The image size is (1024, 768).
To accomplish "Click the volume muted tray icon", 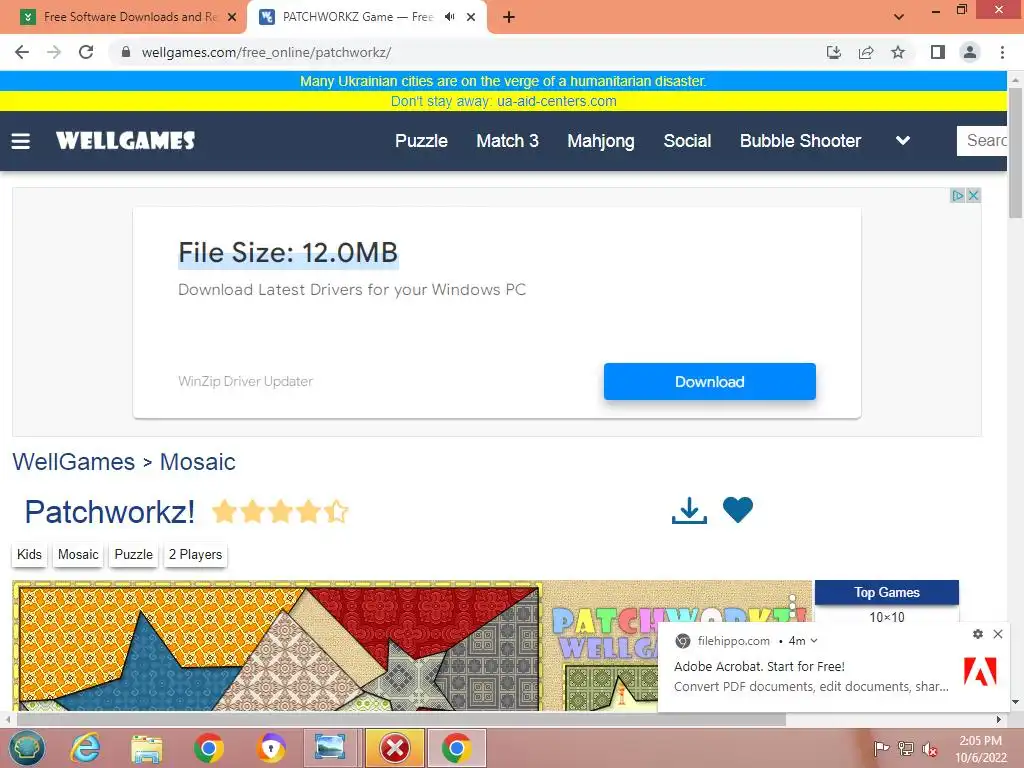I will click(x=929, y=749).
